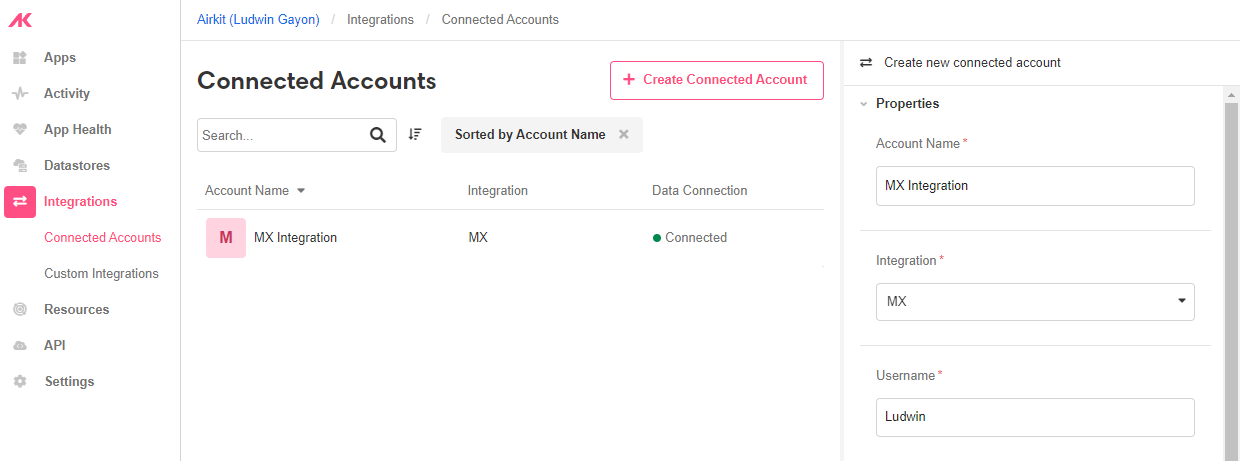The height and width of the screenshot is (461, 1240).
Task: Click the sort order icon
Action: click(x=415, y=134)
